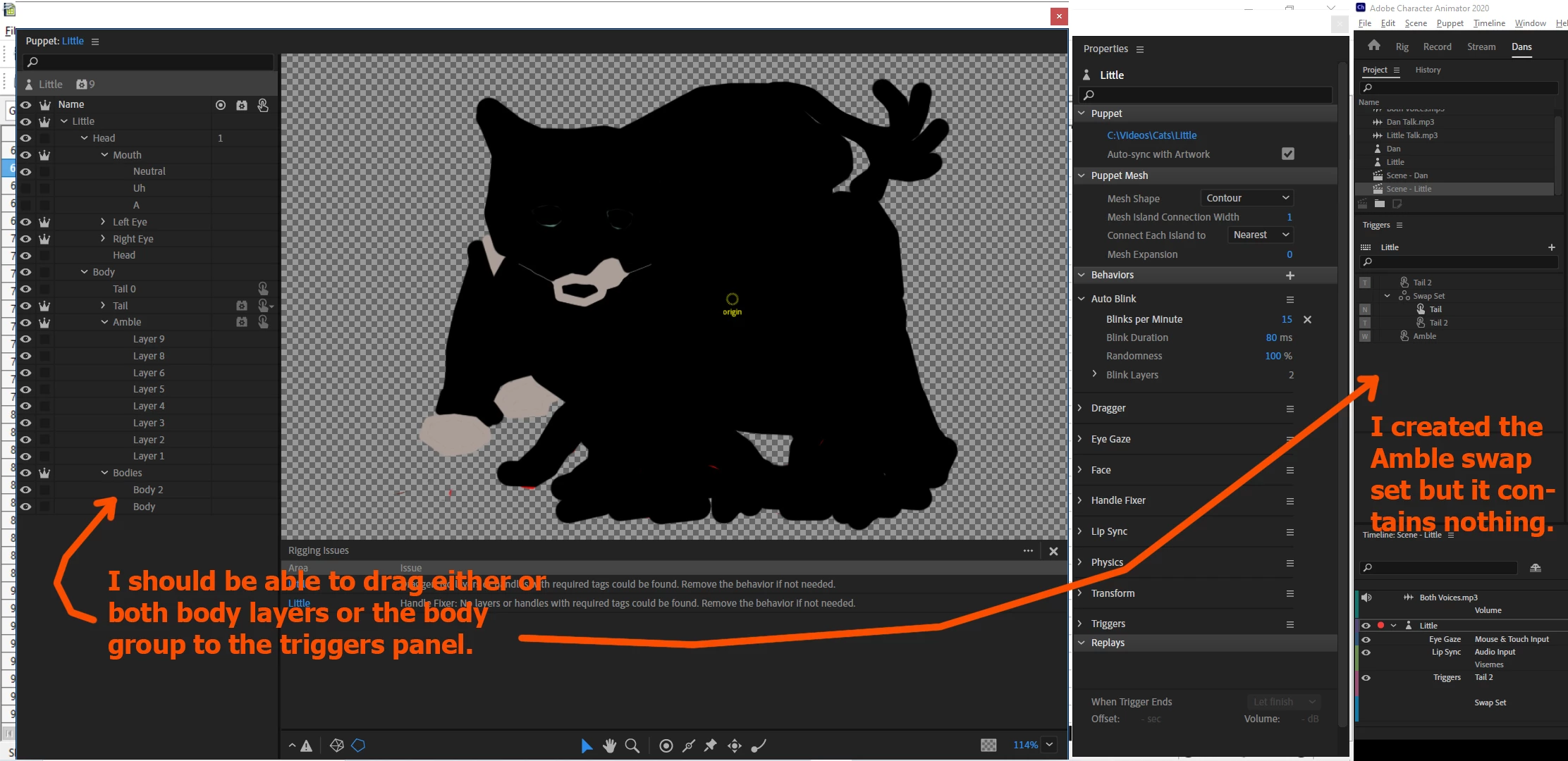Toggle transparency checkerboard background icon

[988, 745]
